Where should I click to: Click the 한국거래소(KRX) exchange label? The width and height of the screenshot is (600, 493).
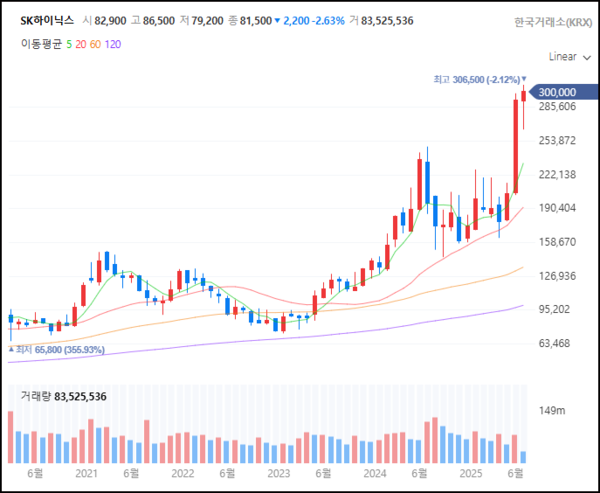pos(552,21)
